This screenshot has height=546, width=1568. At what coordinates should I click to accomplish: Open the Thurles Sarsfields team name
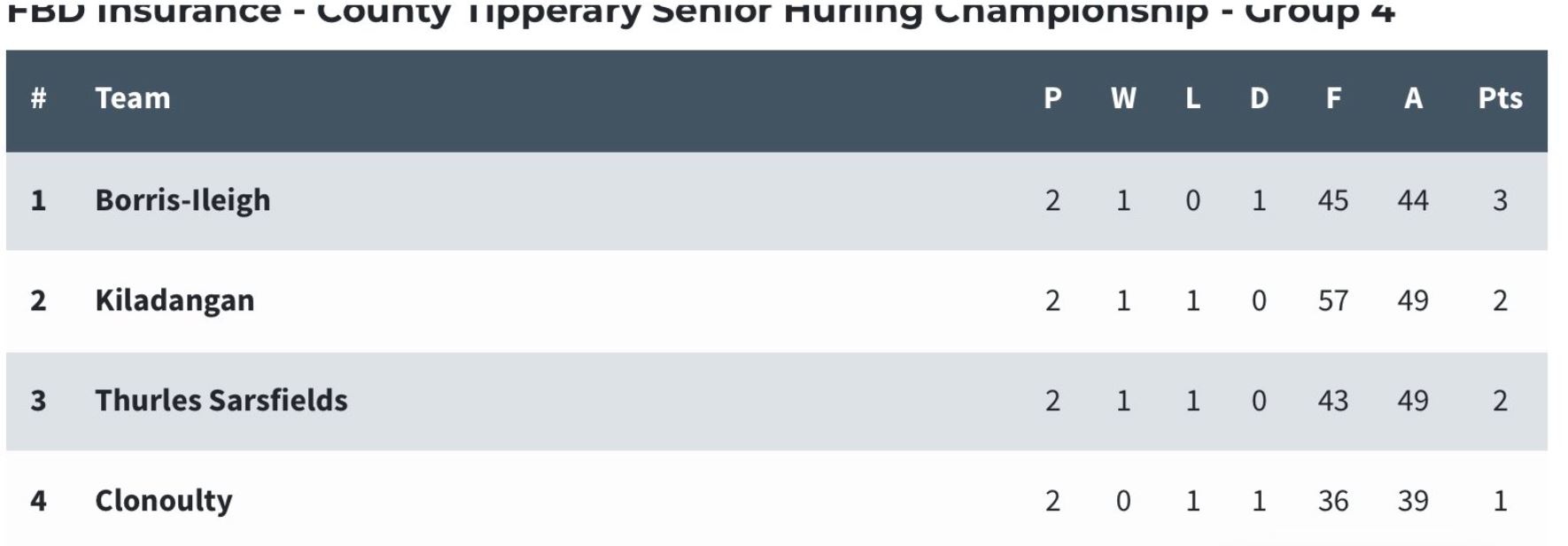(221, 401)
